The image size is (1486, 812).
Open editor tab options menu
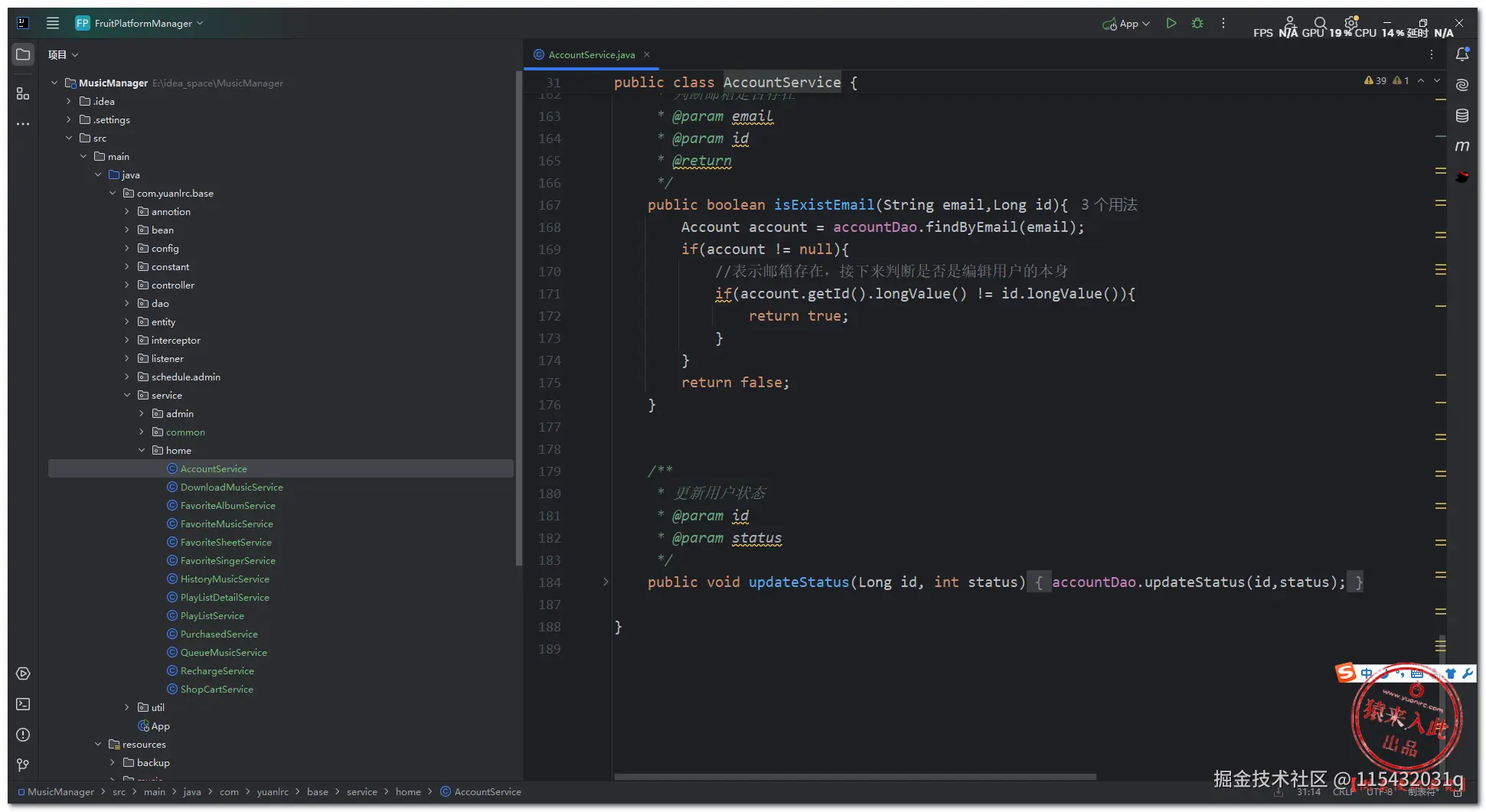pos(1432,54)
